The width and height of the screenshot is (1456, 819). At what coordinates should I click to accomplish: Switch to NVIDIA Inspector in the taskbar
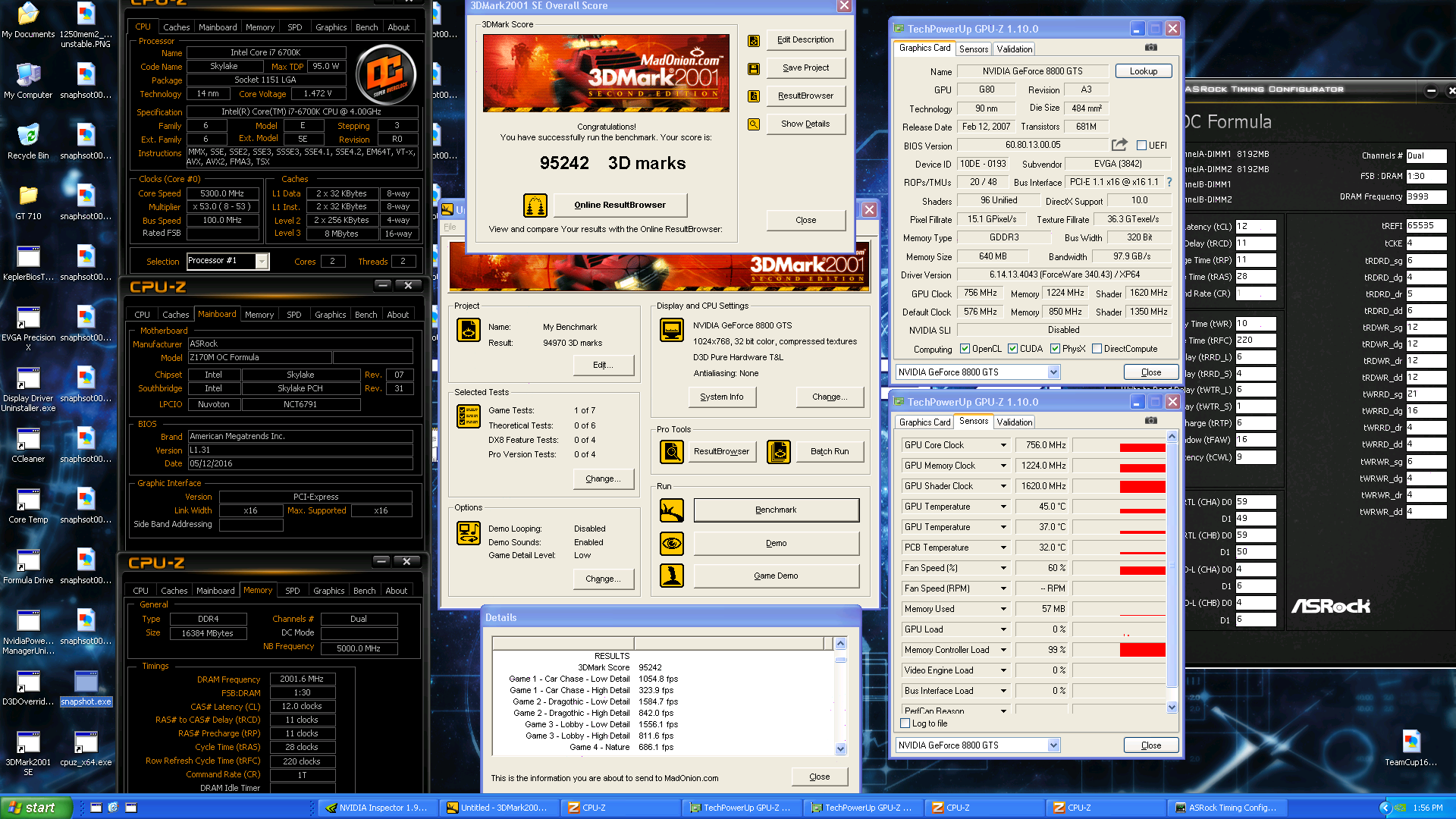click(x=376, y=808)
